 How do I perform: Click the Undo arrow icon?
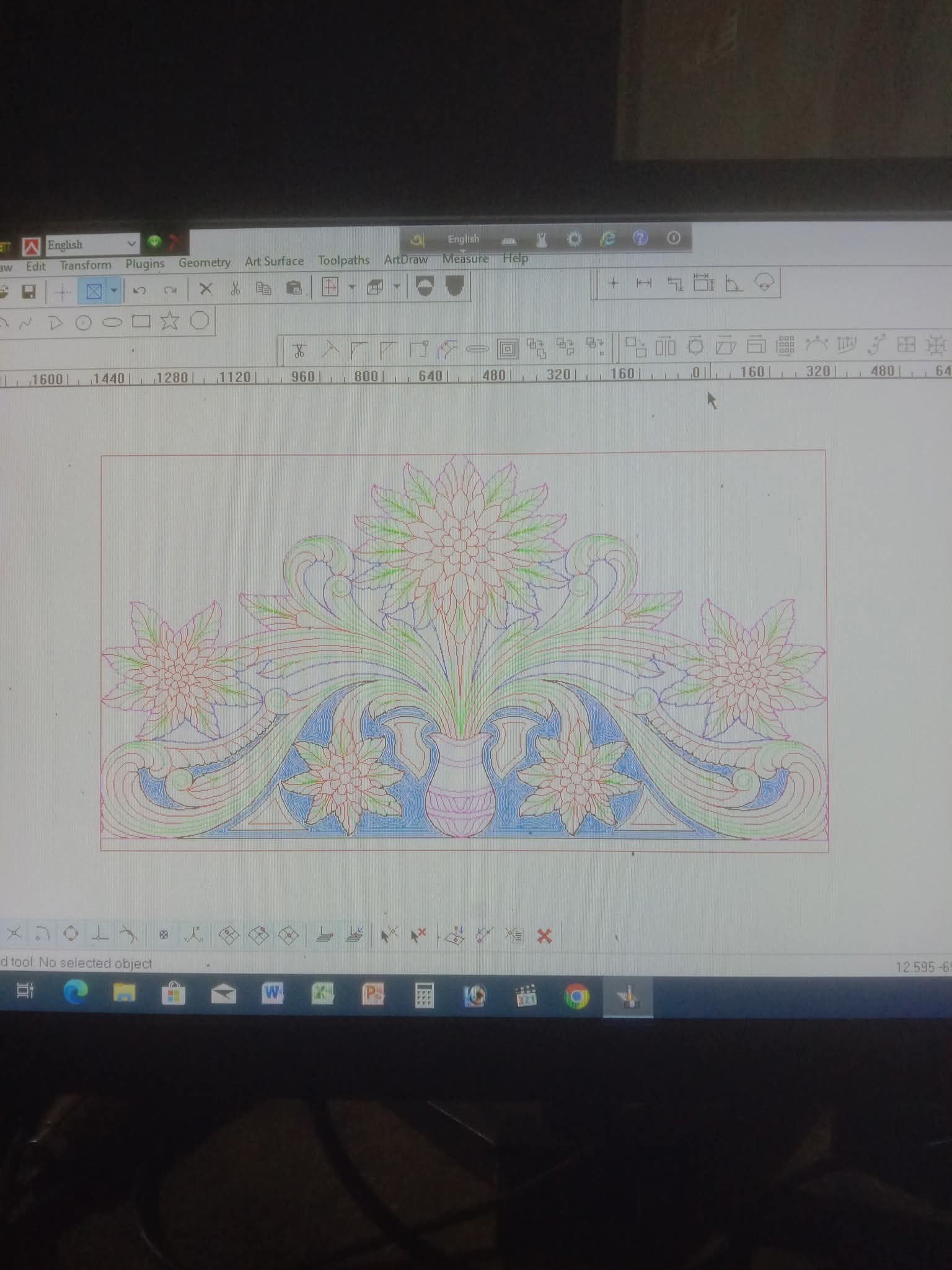139,290
